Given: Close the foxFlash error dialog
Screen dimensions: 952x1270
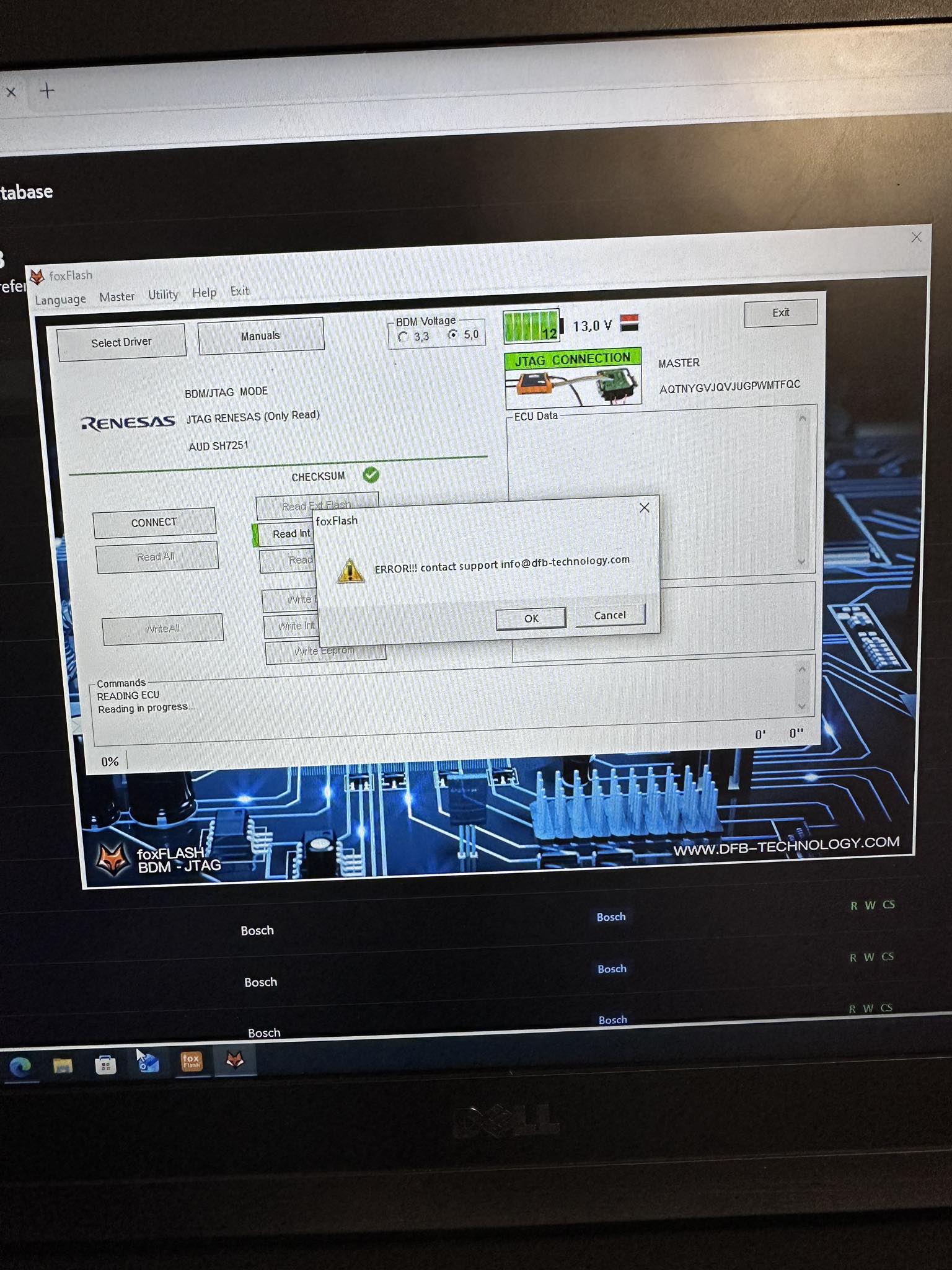Looking at the screenshot, I should tap(644, 508).
